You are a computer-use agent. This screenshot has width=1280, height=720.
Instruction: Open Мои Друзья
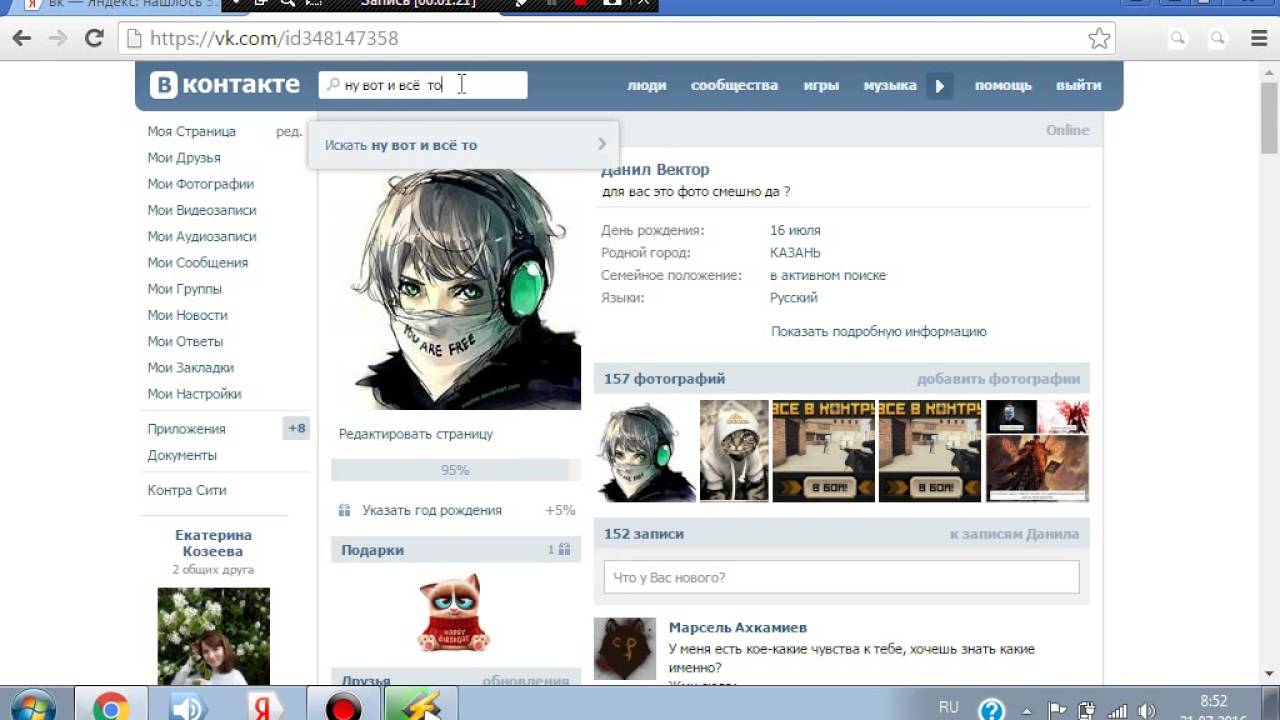click(x=184, y=157)
